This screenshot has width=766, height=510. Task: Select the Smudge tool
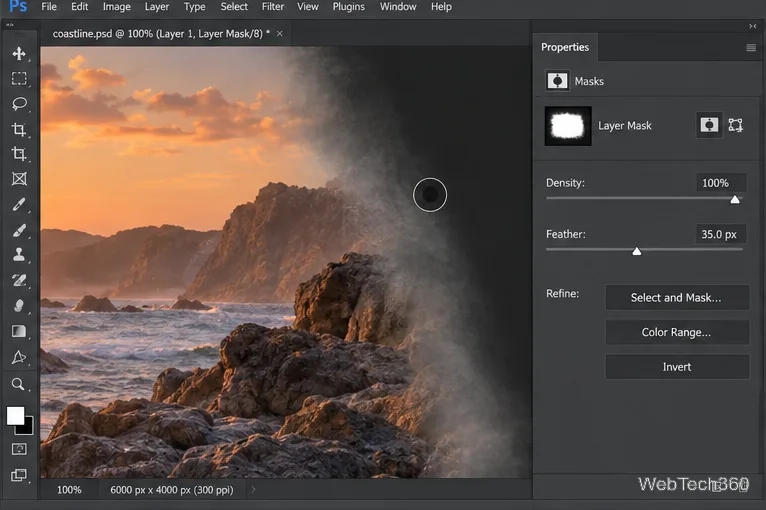pyautogui.click(x=19, y=306)
